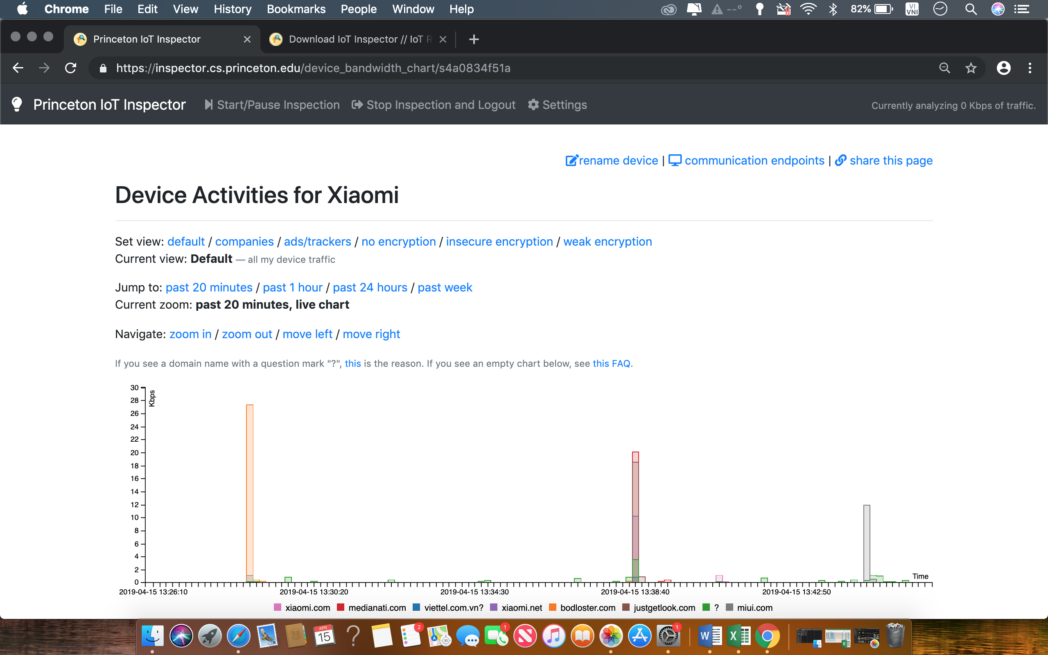This screenshot has width=1048, height=655.
Task: Set view to companies
Action: [244, 242]
